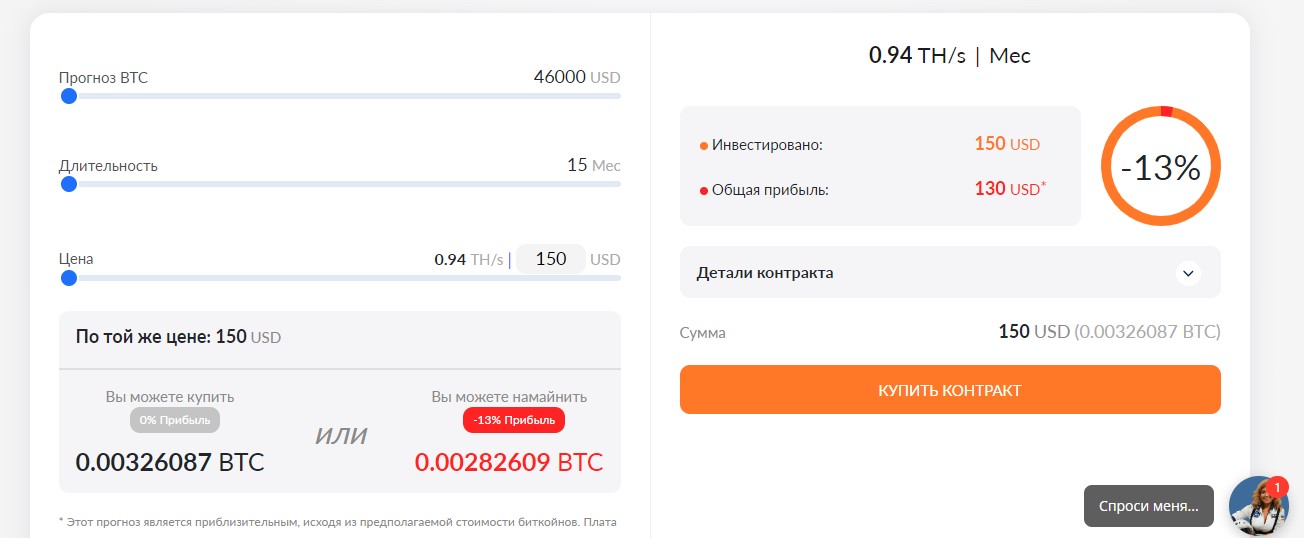Click the -13% Прибыль red badge

[x=514, y=420]
